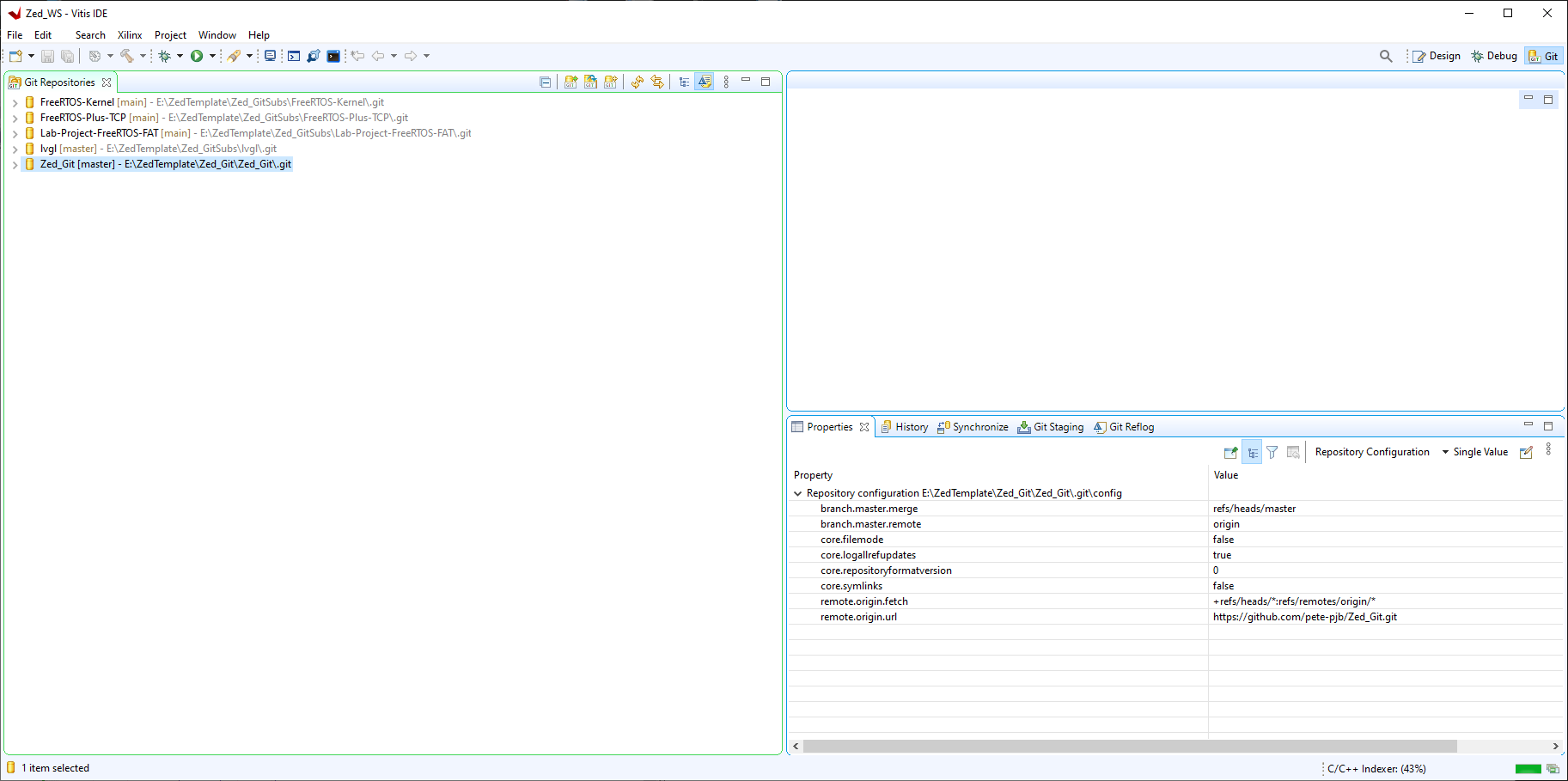
Task: Expand the lvgl repository node
Action: tap(15, 149)
